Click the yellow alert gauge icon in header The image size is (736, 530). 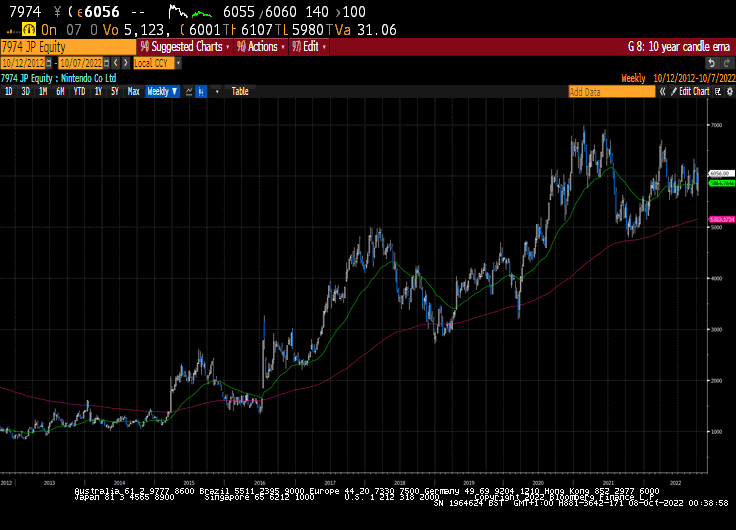[29, 30]
